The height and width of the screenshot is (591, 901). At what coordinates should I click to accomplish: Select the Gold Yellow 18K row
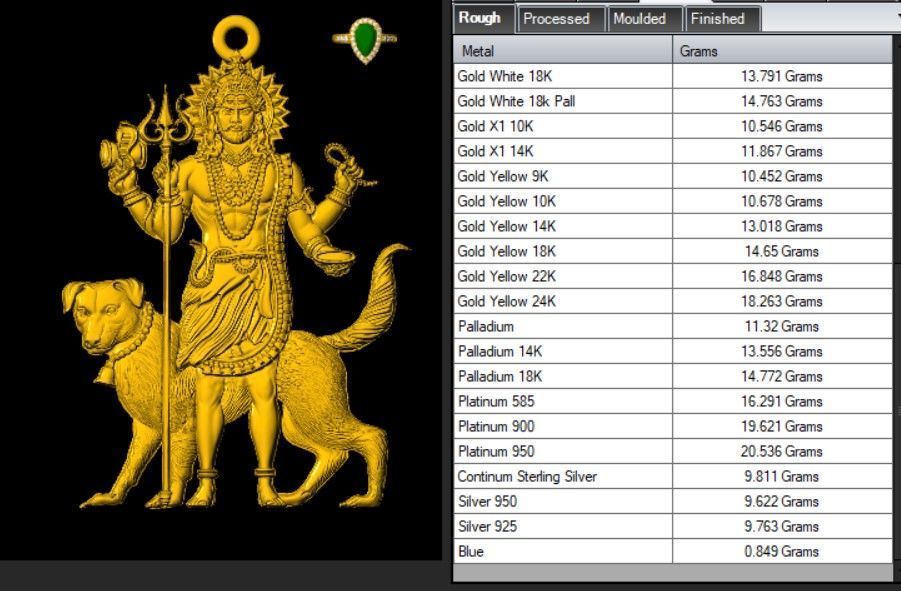click(x=672, y=251)
